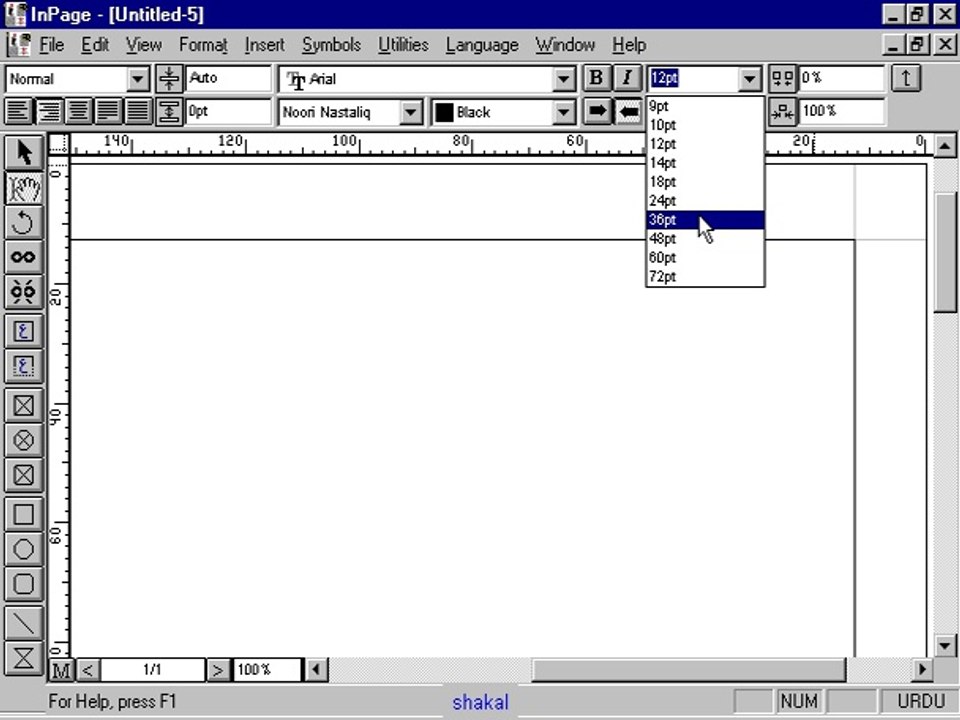Open the Format menu
960x720 pixels.
tap(203, 45)
